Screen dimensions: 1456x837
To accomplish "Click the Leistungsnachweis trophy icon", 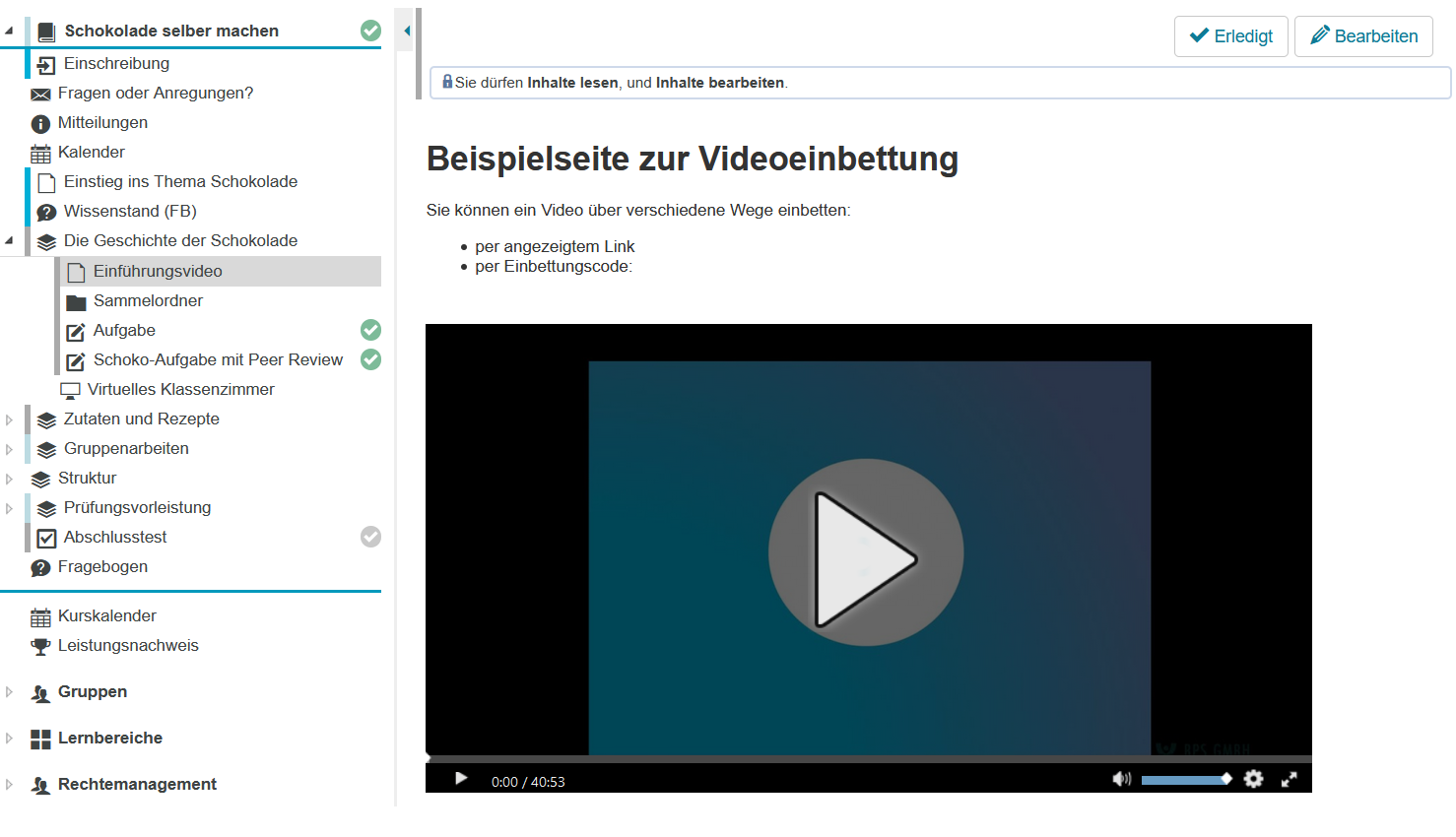I will pyautogui.click(x=41, y=646).
